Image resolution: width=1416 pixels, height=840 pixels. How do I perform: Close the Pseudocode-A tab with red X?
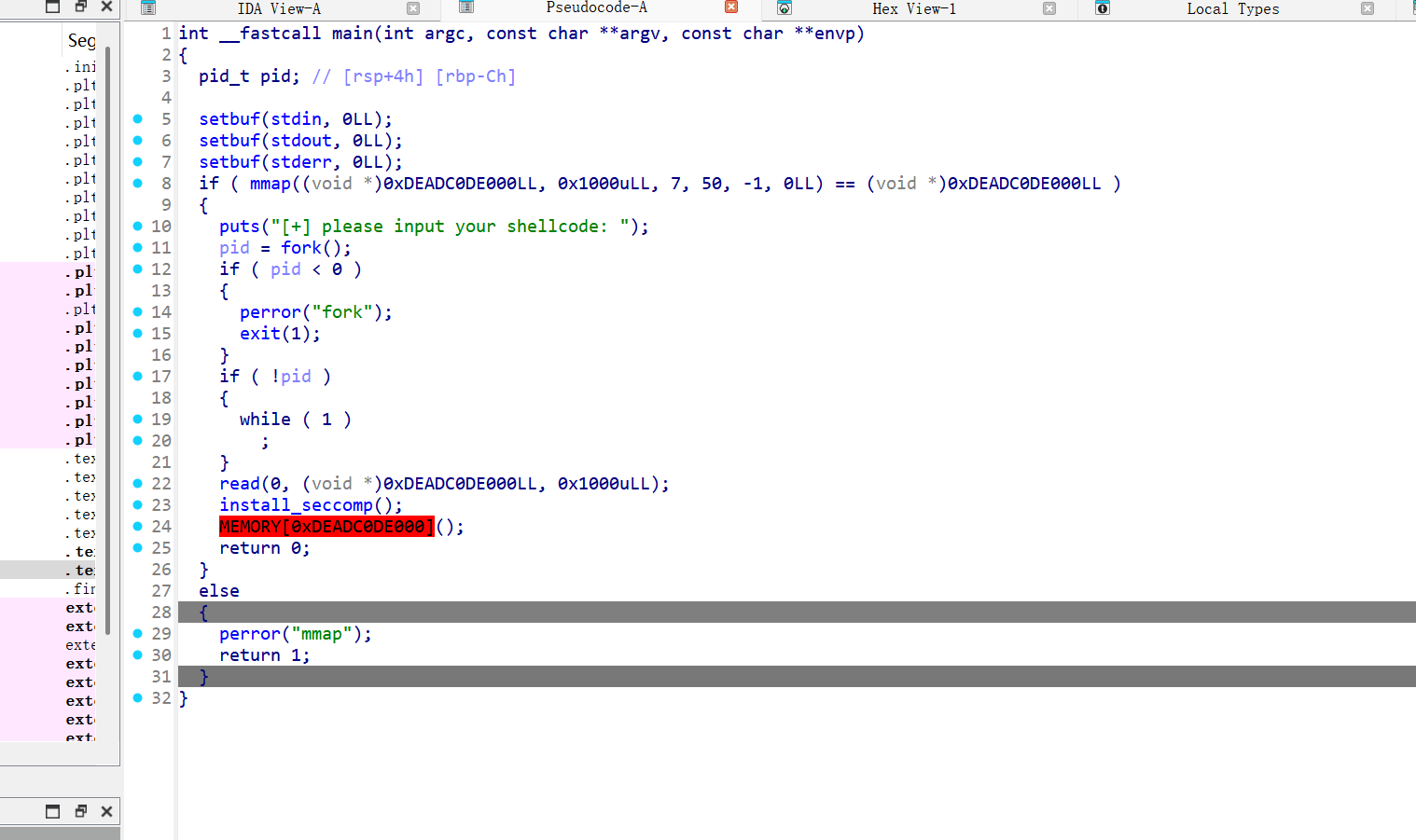[731, 7]
